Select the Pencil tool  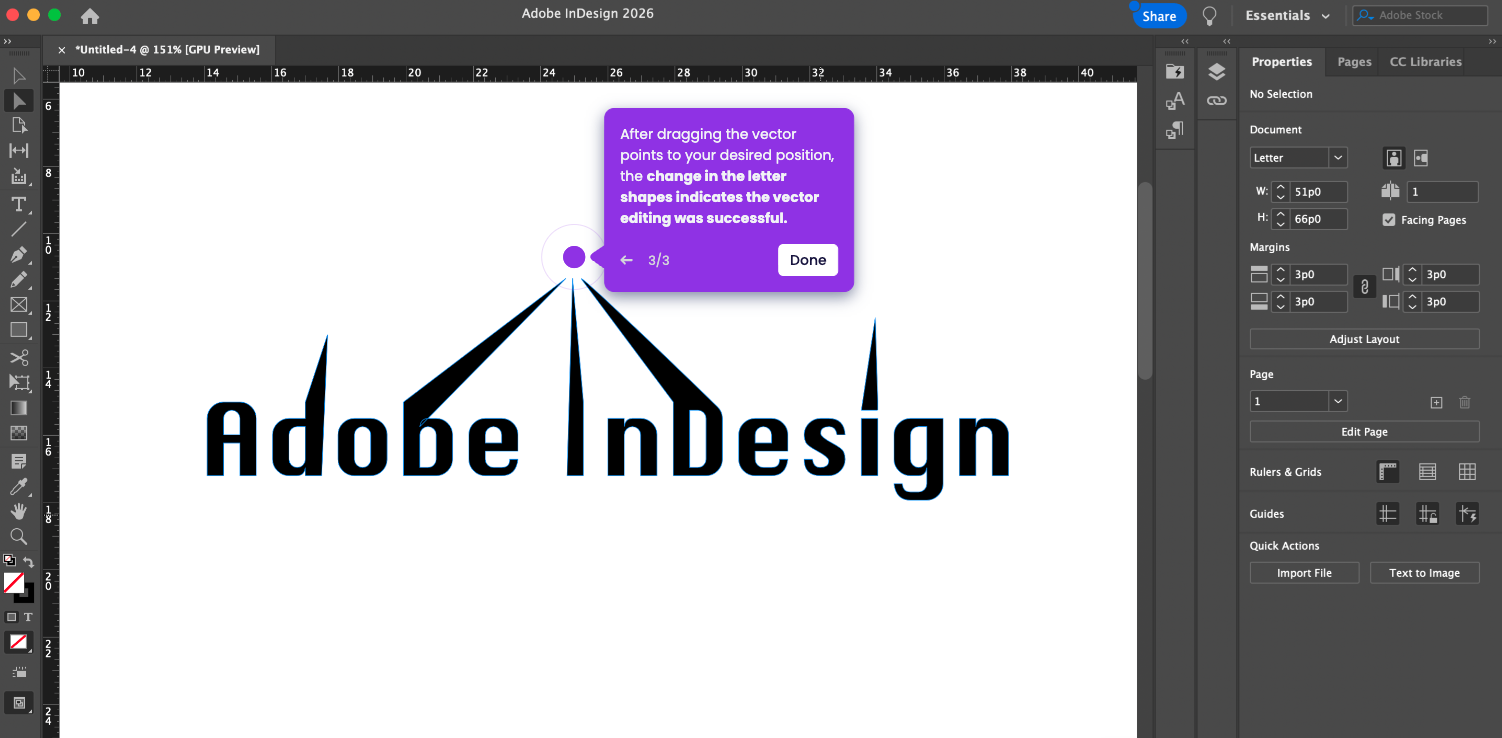click(x=18, y=279)
